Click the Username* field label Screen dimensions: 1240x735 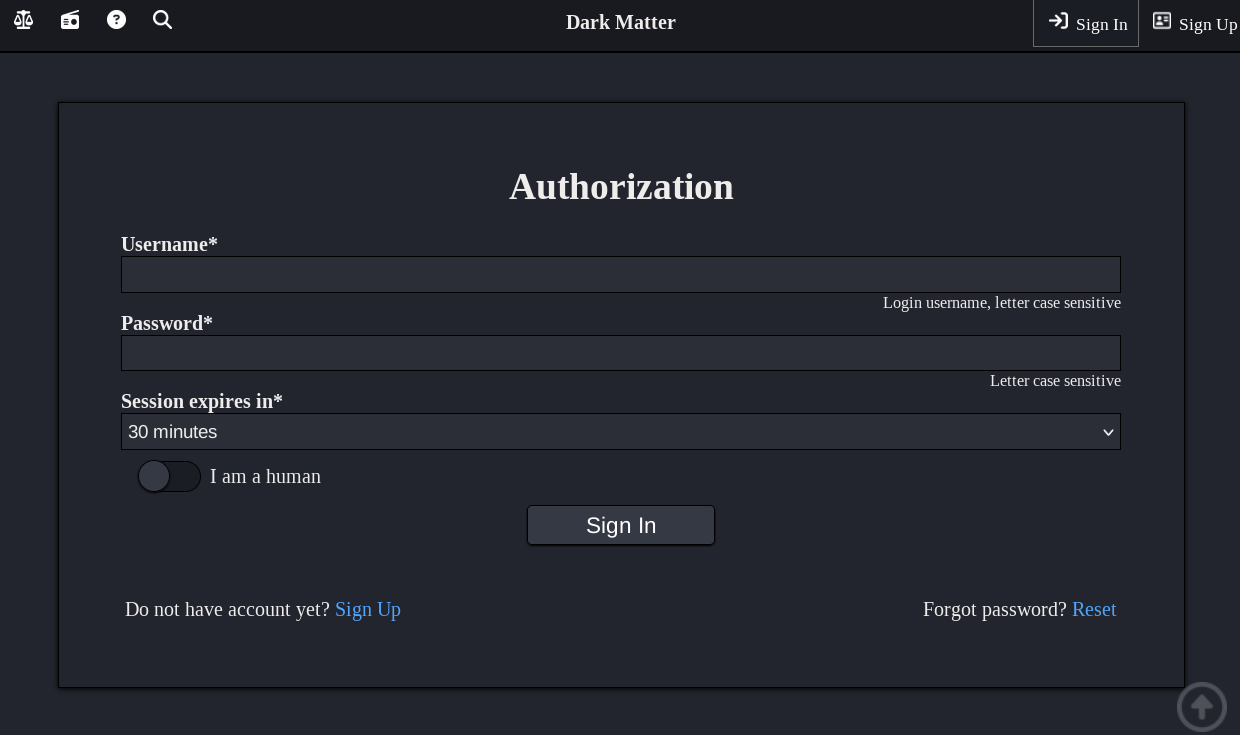(x=169, y=244)
